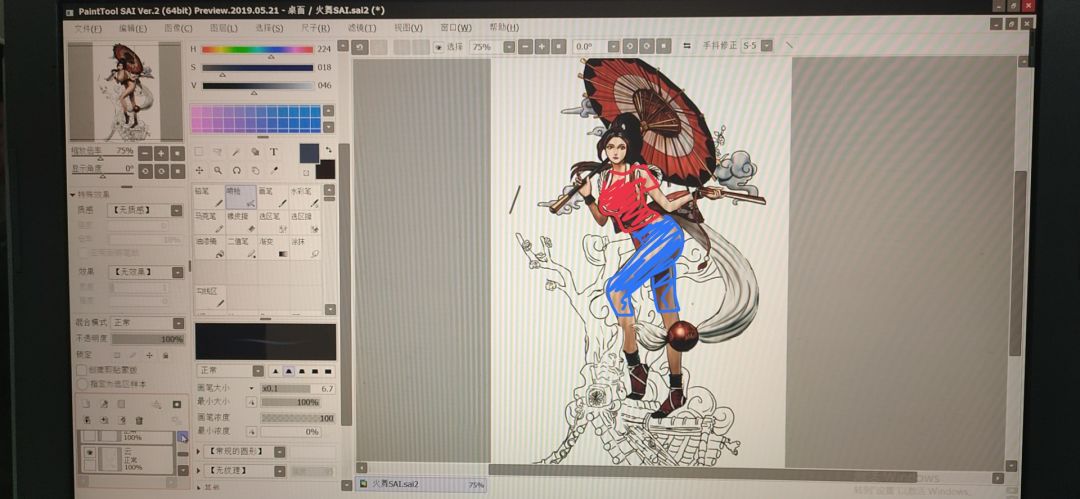Choose the 喷枪 airbrush tool
Image resolution: width=1080 pixels, height=499 pixels.
[240, 196]
